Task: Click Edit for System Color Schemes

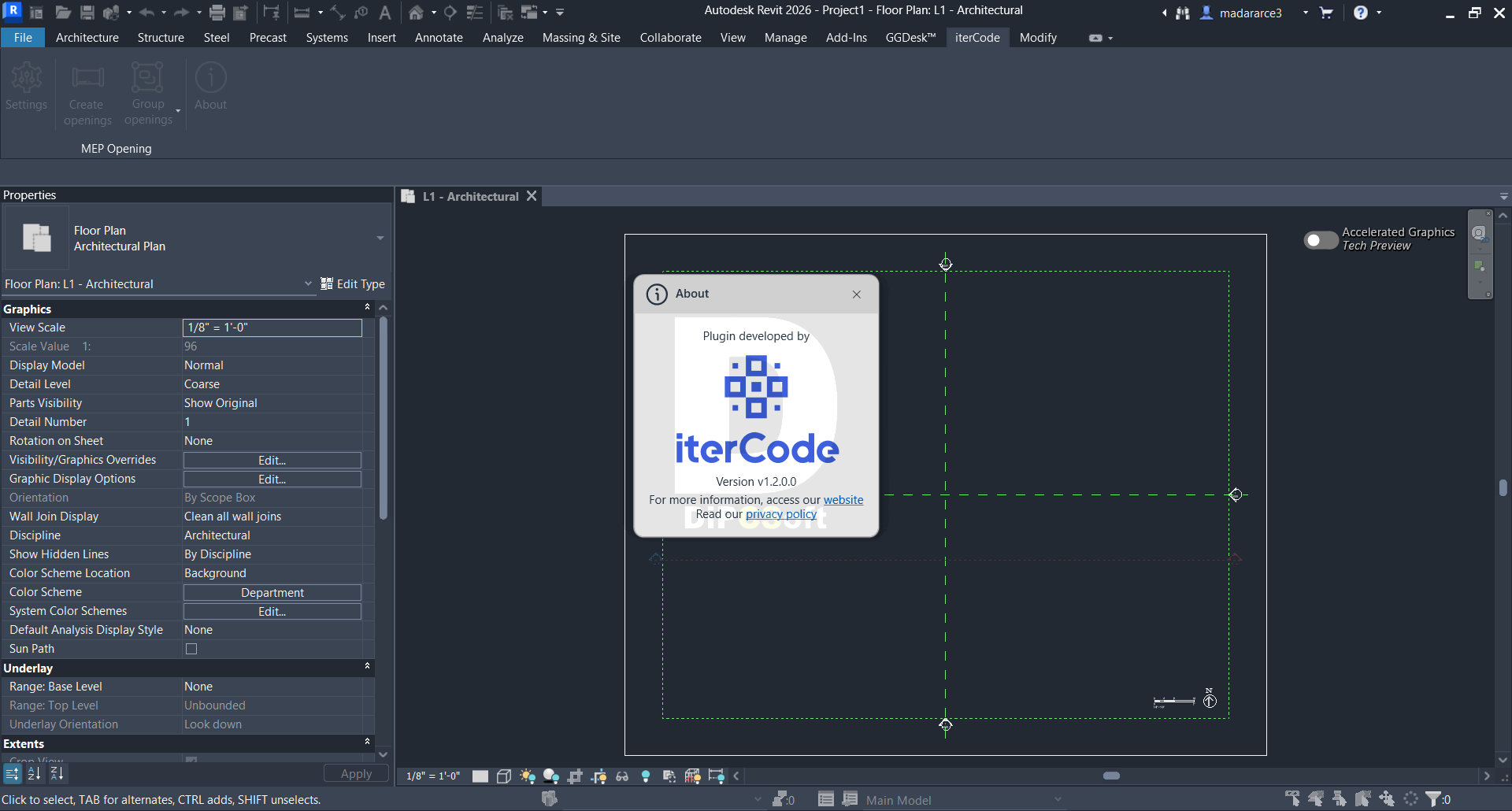Action: coord(272,612)
